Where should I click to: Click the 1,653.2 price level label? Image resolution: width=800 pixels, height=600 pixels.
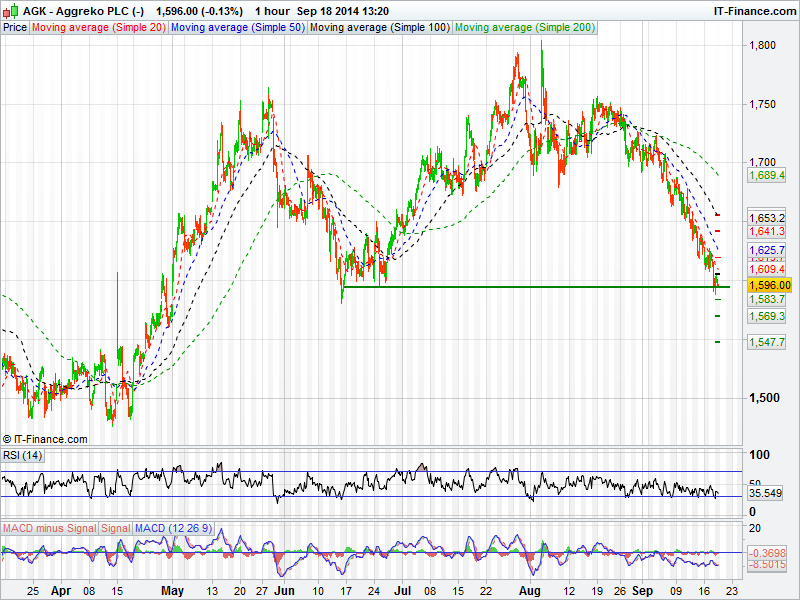[x=766, y=218]
